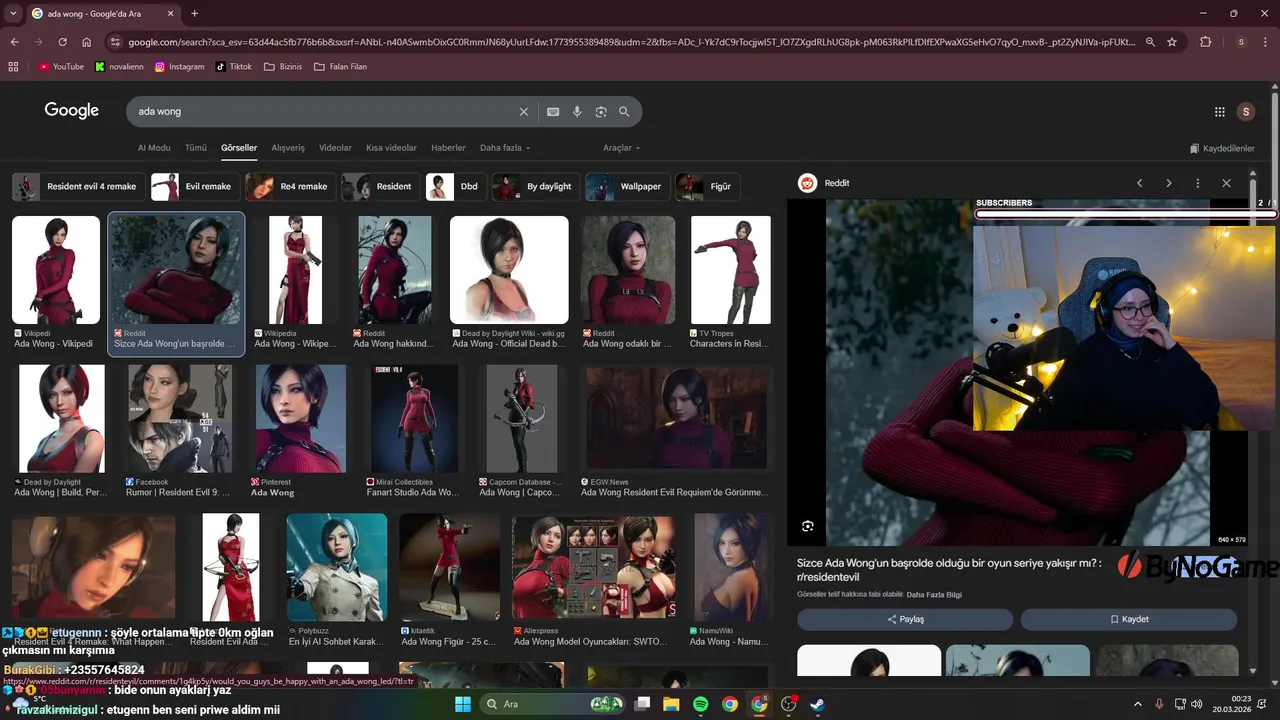Switch to Haberler tab
Viewport: 1280px width, 720px height.
point(448,148)
